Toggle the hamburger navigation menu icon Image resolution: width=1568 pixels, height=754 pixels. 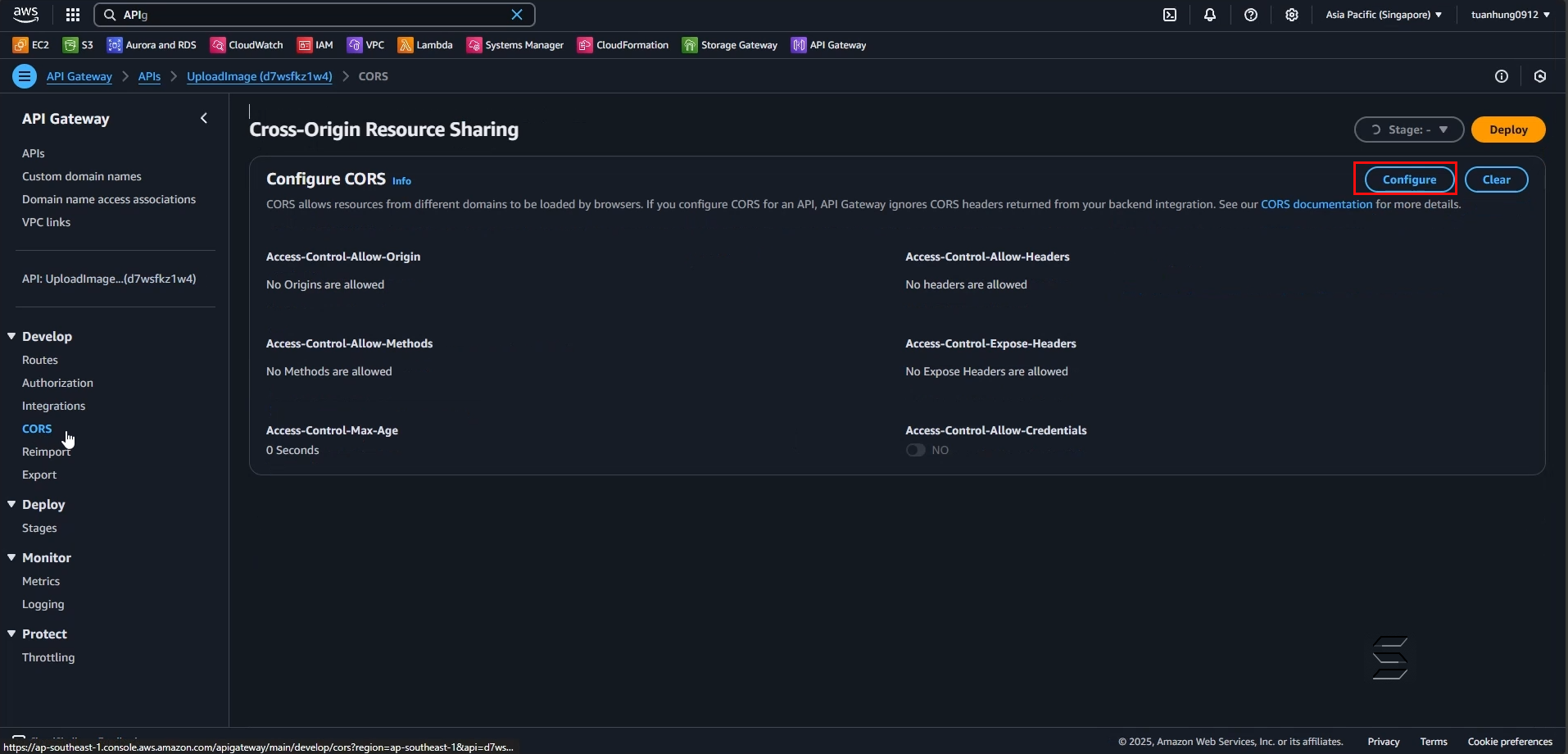[x=25, y=76]
